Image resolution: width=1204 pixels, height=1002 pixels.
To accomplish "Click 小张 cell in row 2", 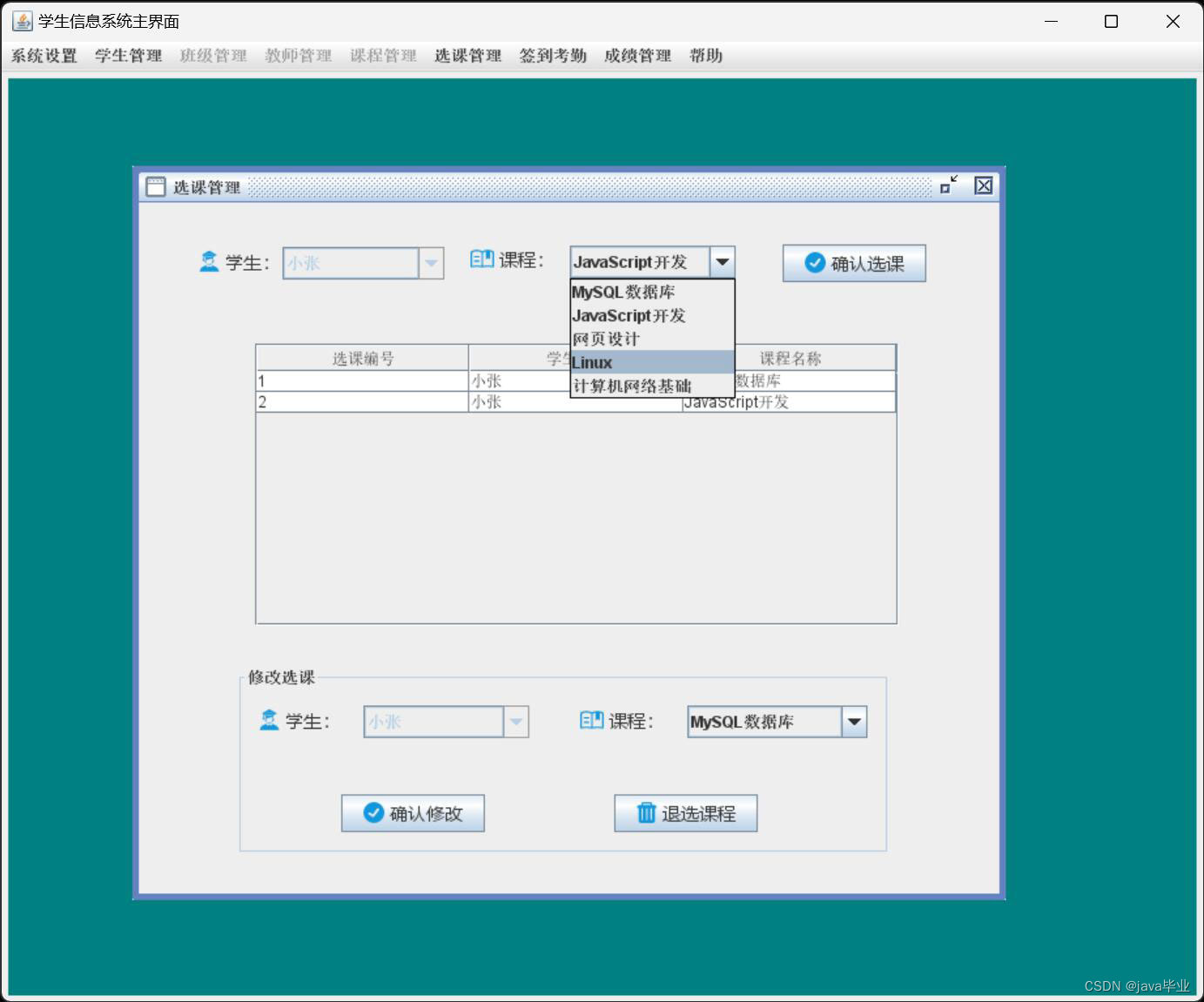I will (575, 401).
